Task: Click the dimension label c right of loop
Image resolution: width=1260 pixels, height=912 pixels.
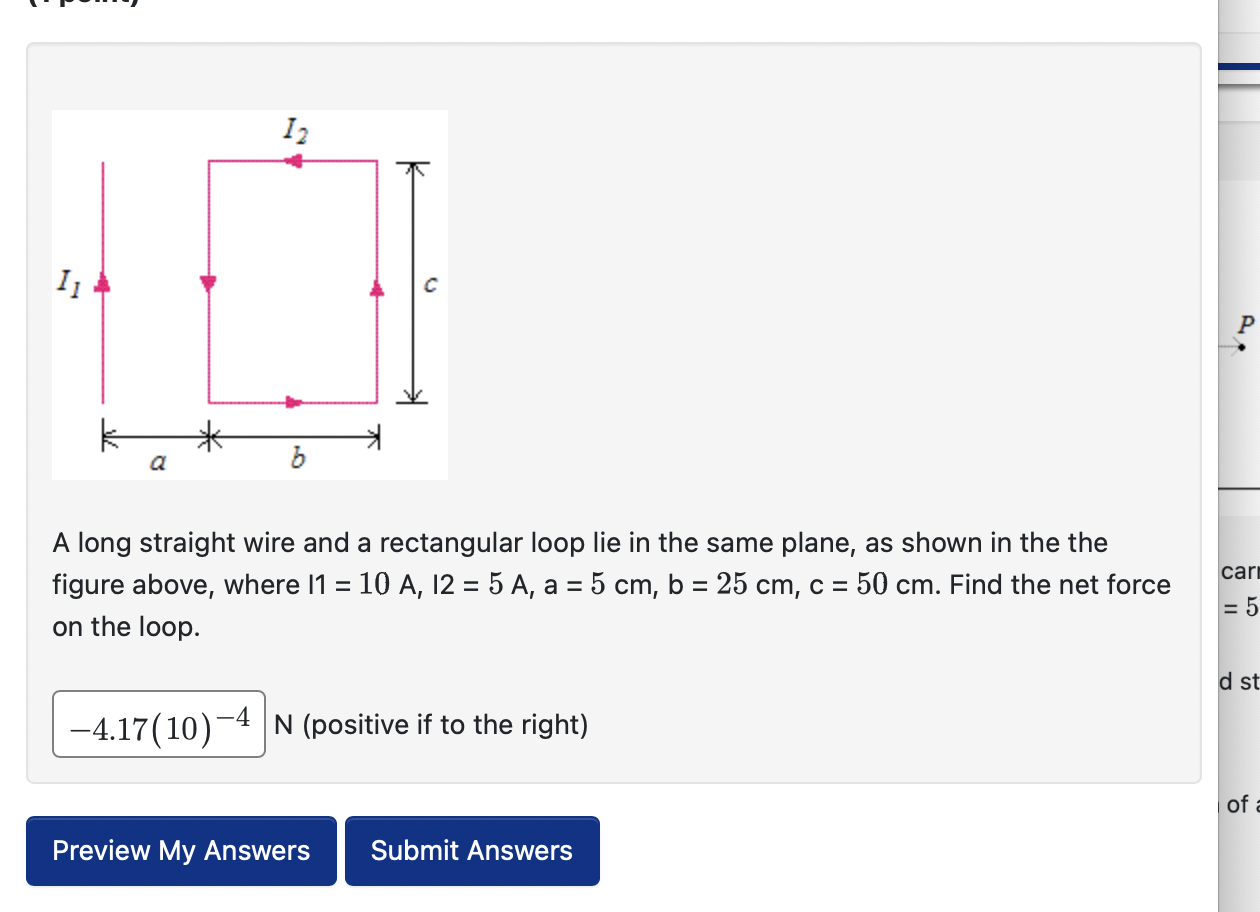Action: 429,286
